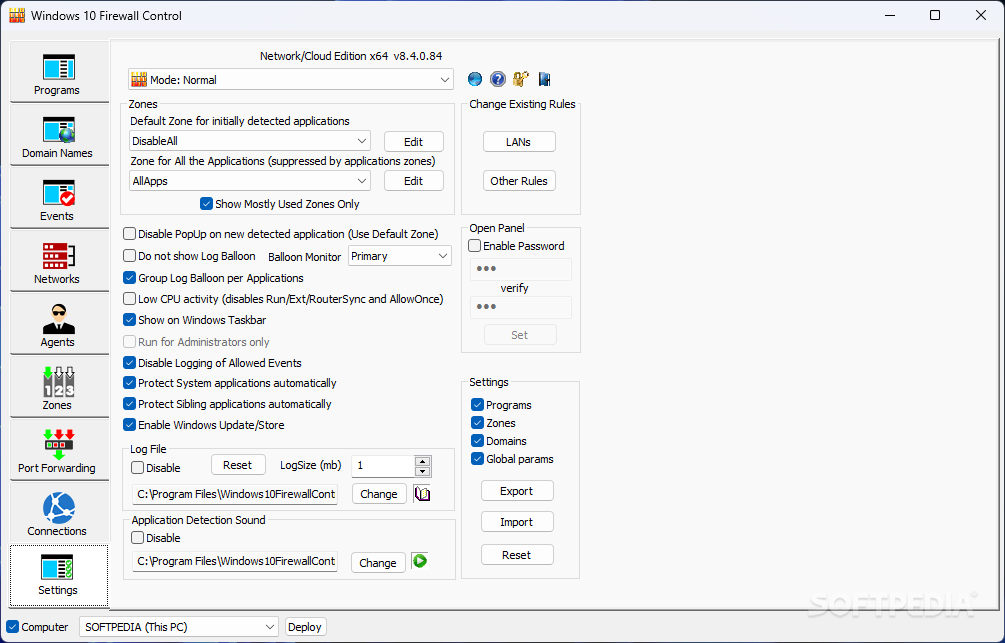1005x643 pixels.
Task: Click the Other Rules button
Action: (x=519, y=181)
